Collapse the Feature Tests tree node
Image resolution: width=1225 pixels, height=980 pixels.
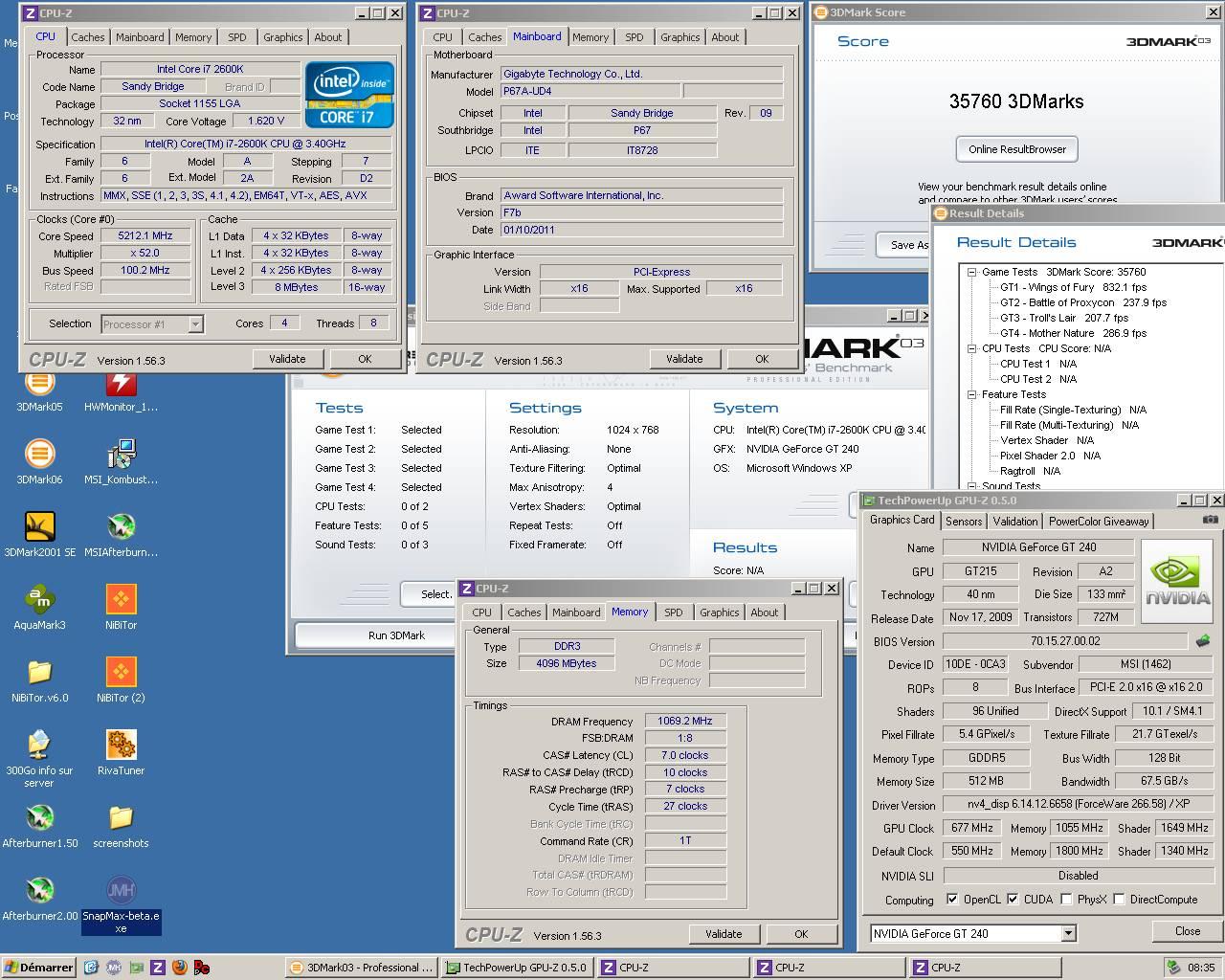971,394
